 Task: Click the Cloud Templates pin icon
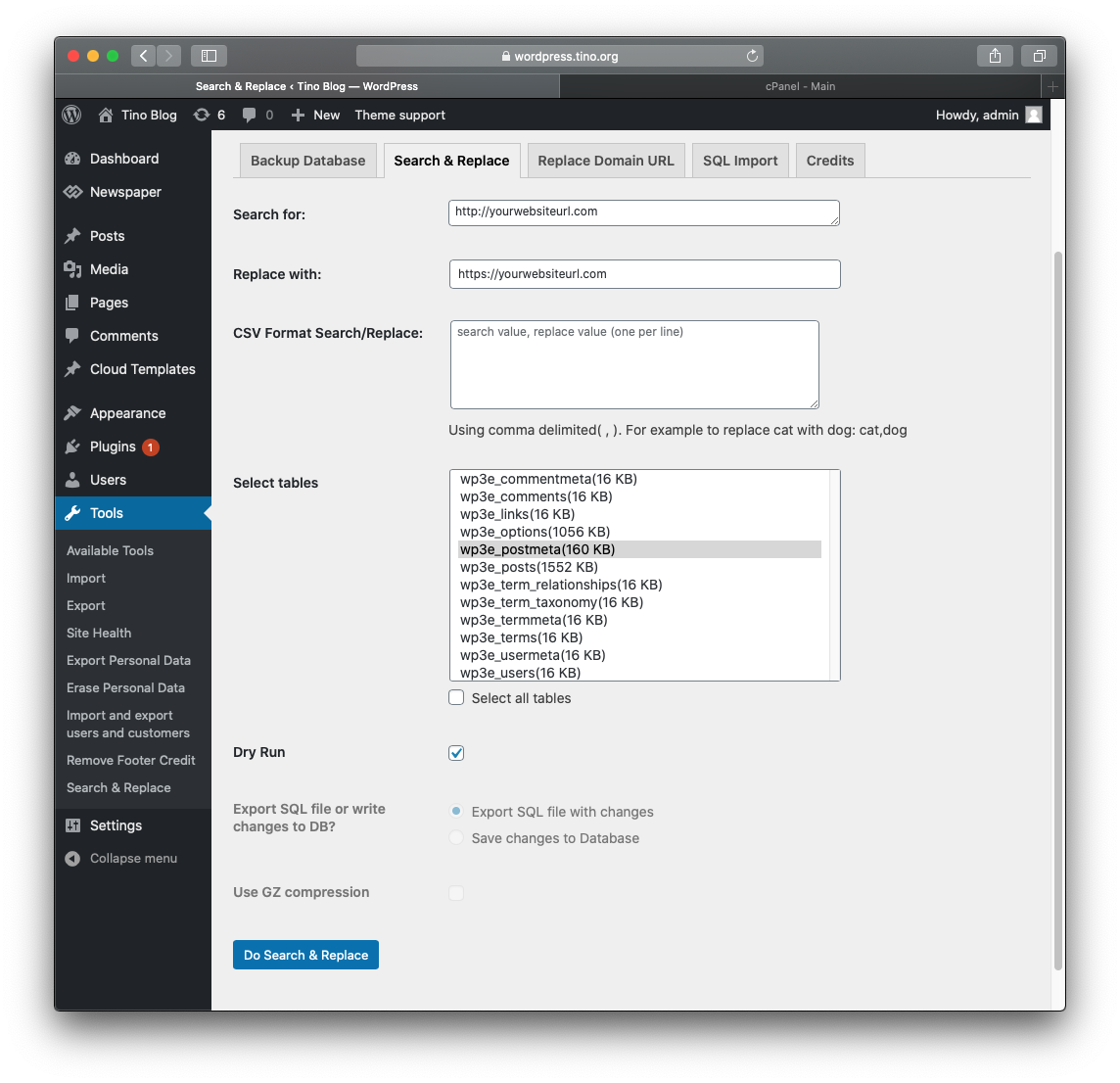click(72, 369)
